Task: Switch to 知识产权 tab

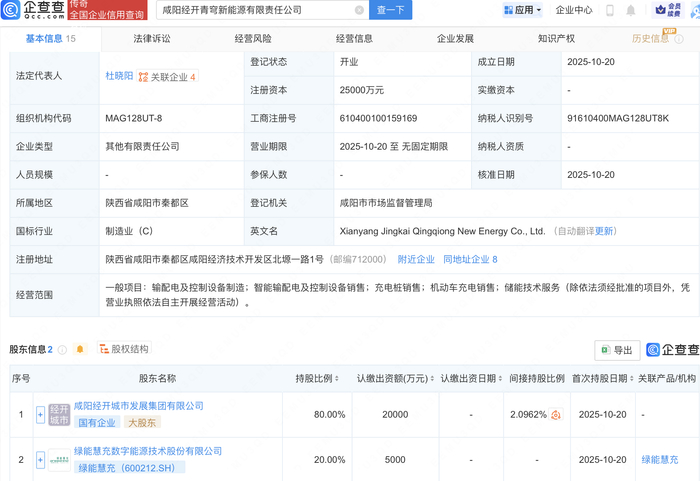Action: pos(556,39)
